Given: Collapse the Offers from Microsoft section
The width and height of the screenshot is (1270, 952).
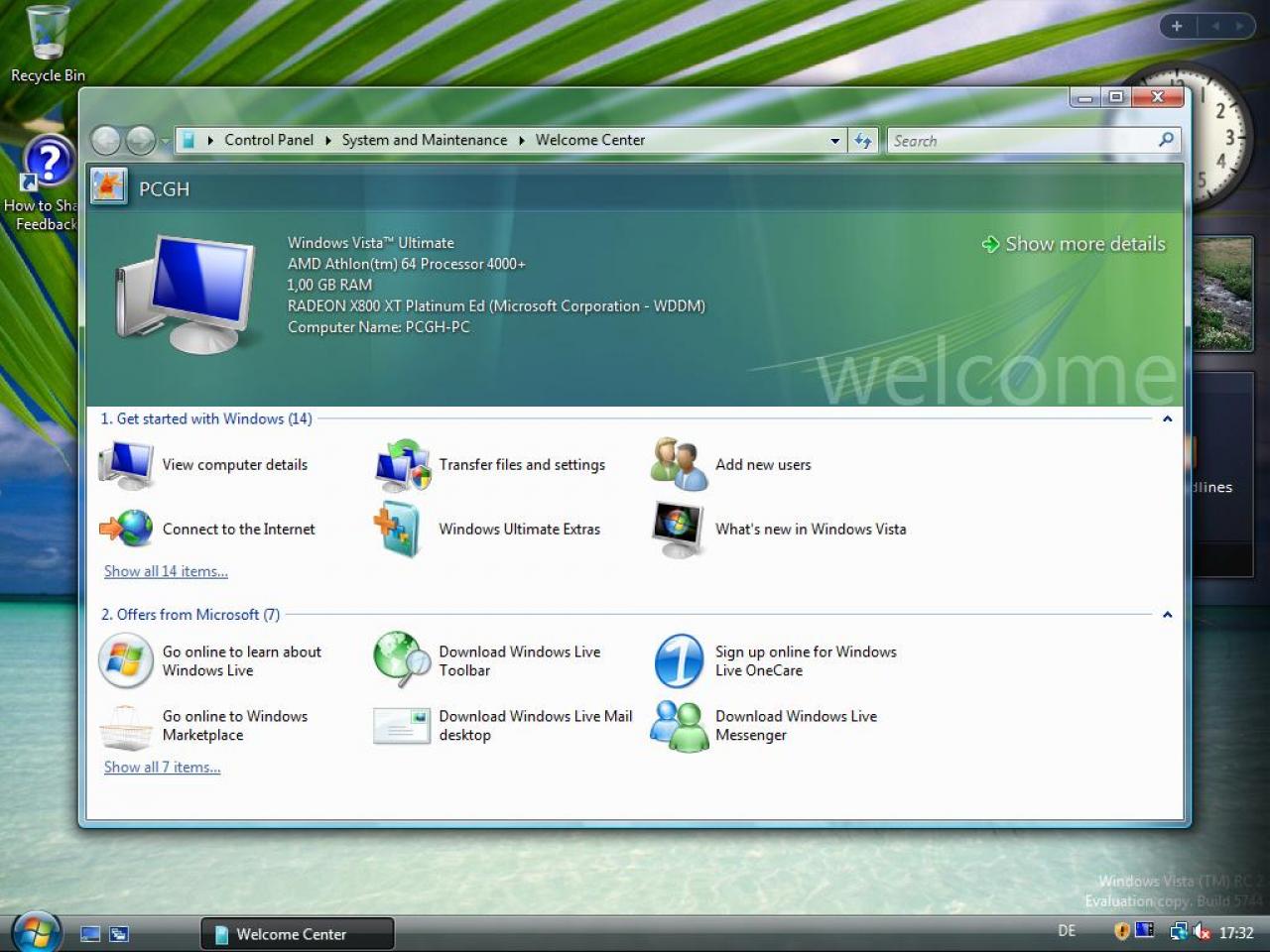Looking at the screenshot, I should [1167, 614].
